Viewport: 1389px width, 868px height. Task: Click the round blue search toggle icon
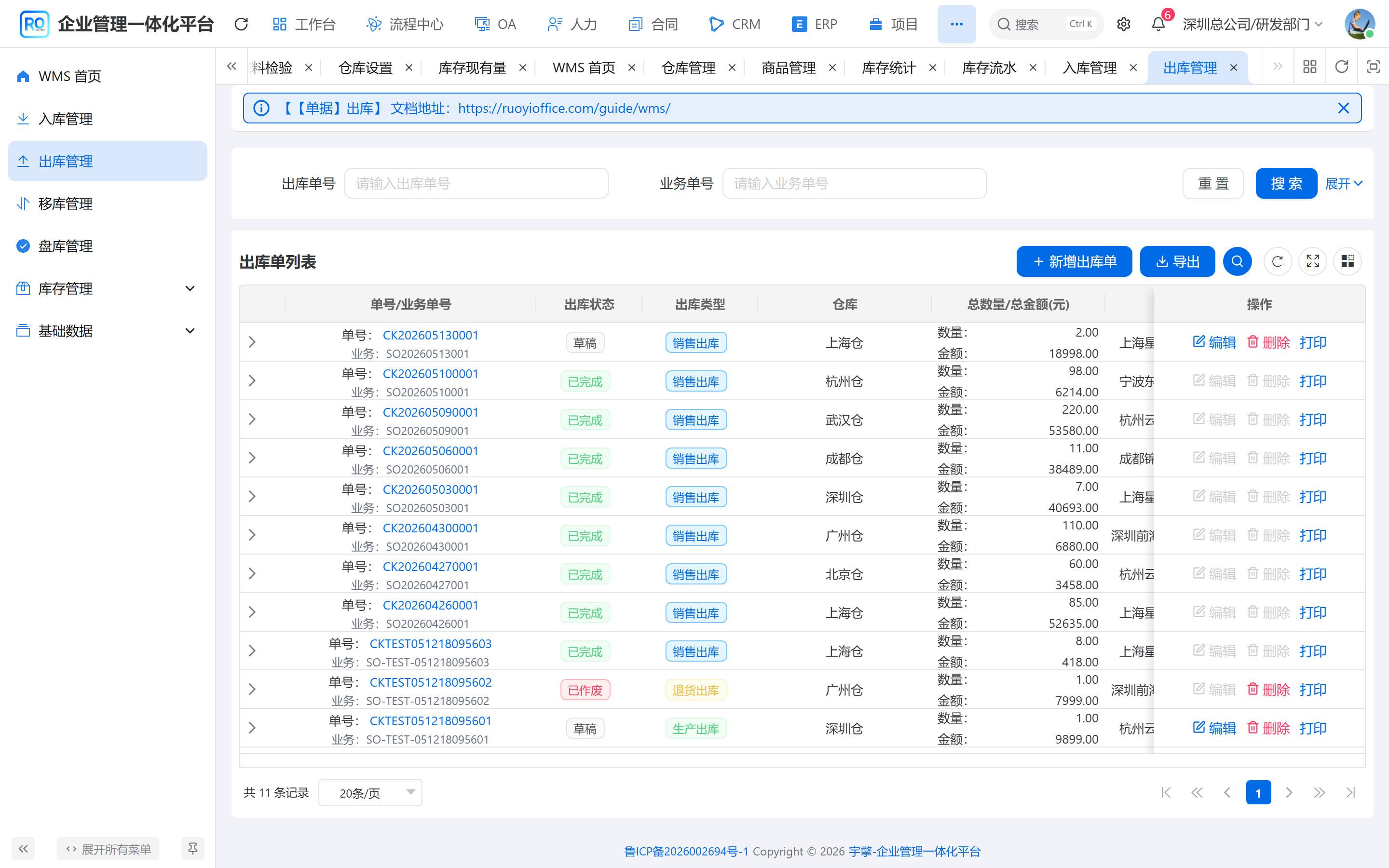[1237, 262]
